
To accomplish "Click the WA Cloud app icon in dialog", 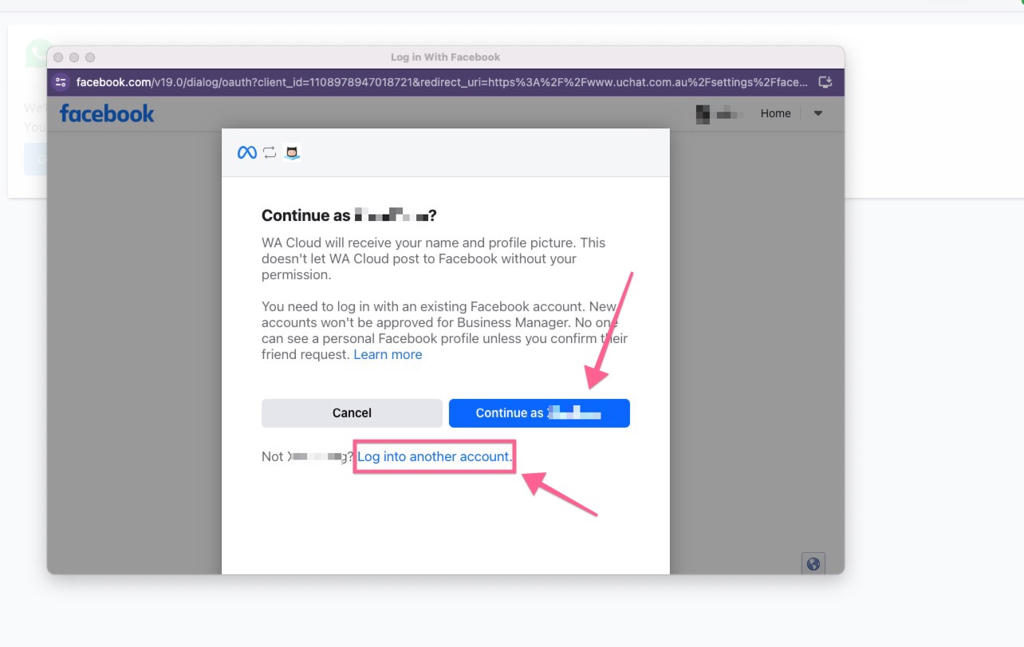I will pos(292,153).
